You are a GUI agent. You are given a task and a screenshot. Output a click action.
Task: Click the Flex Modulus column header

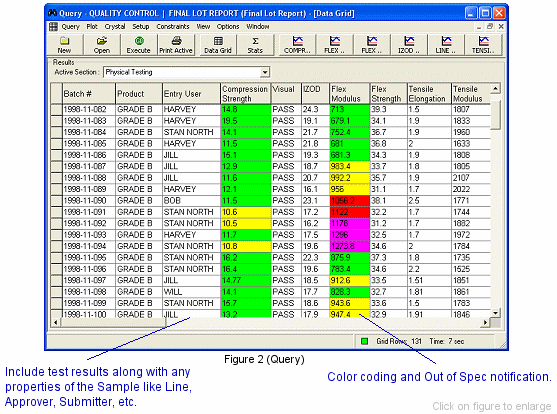350,94
